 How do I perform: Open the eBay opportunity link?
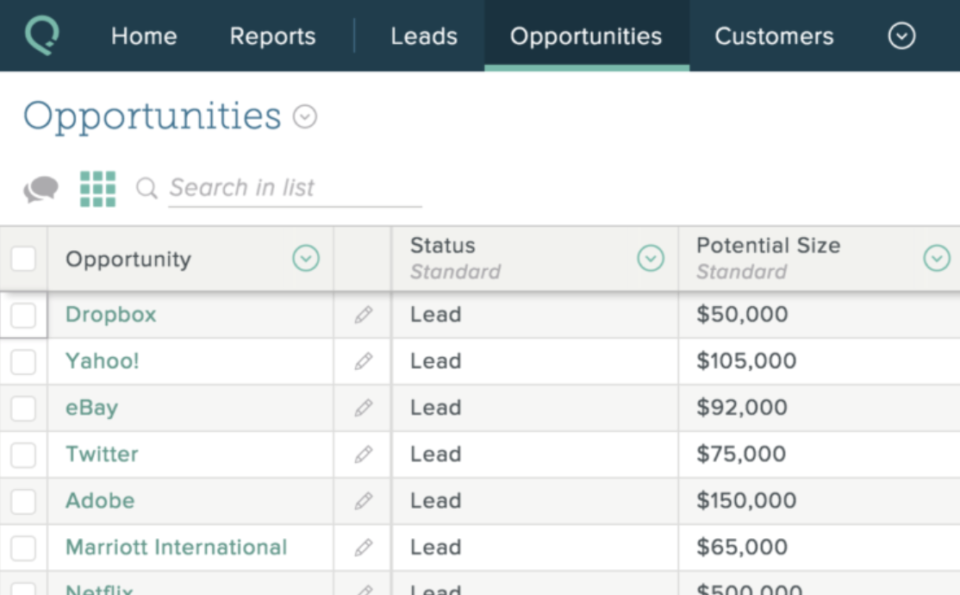tap(92, 408)
